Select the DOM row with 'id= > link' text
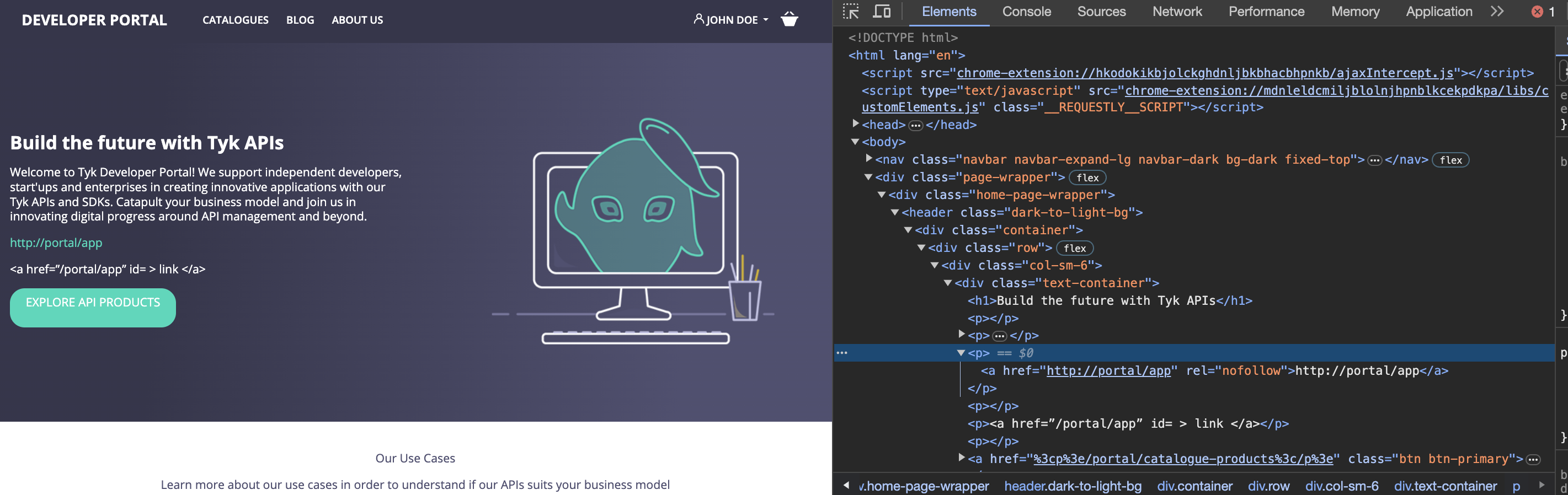The image size is (1568, 495). tap(1128, 423)
